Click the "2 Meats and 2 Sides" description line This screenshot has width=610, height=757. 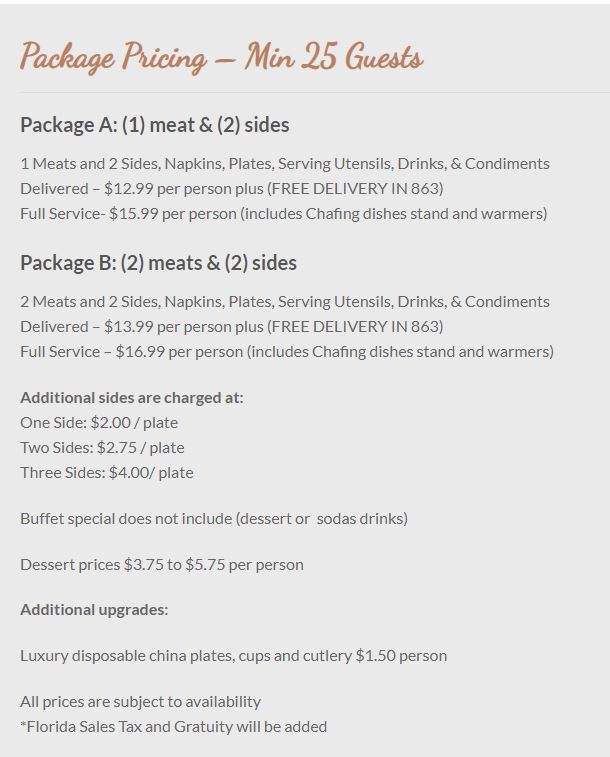(x=284, y=301)
